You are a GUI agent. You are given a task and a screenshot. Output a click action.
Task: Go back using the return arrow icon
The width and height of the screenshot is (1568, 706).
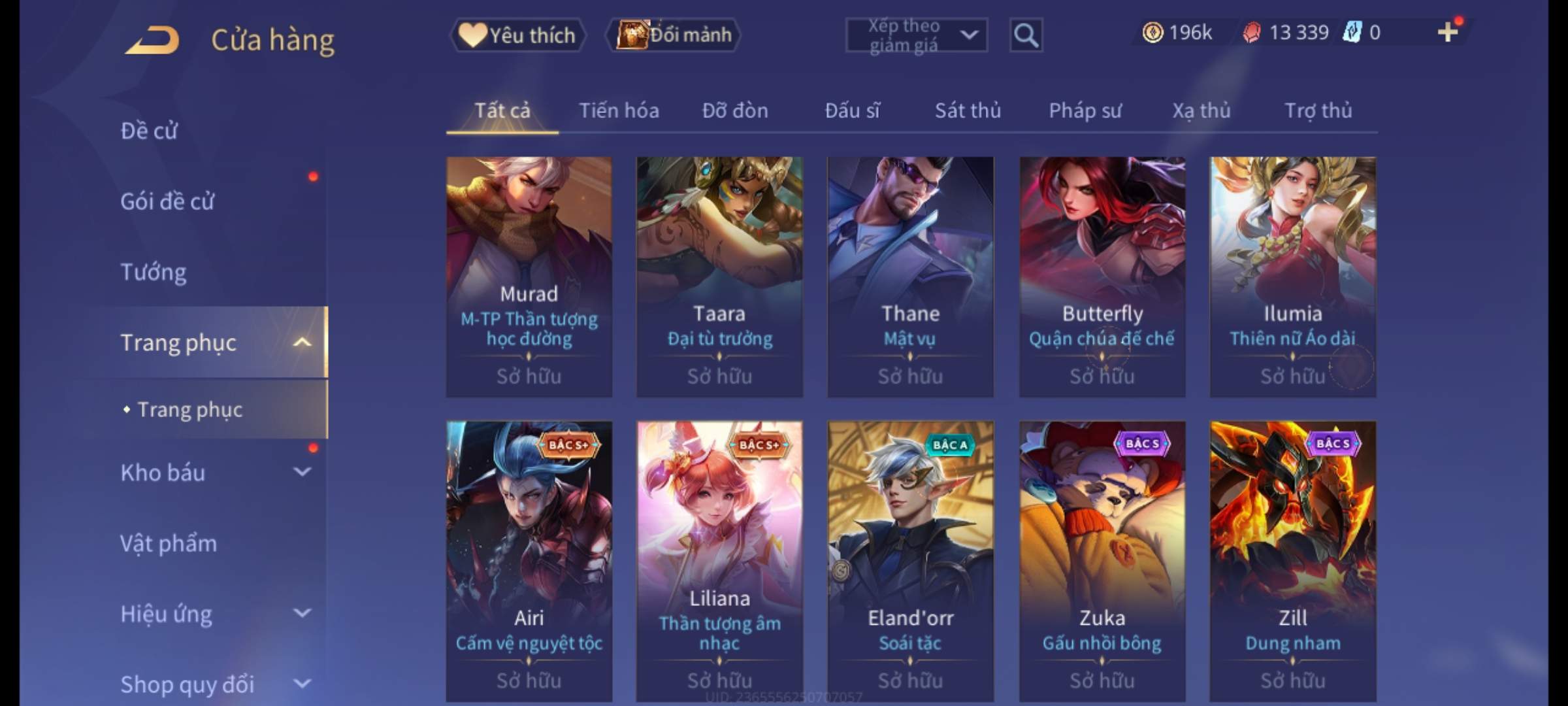pos(153,40)
